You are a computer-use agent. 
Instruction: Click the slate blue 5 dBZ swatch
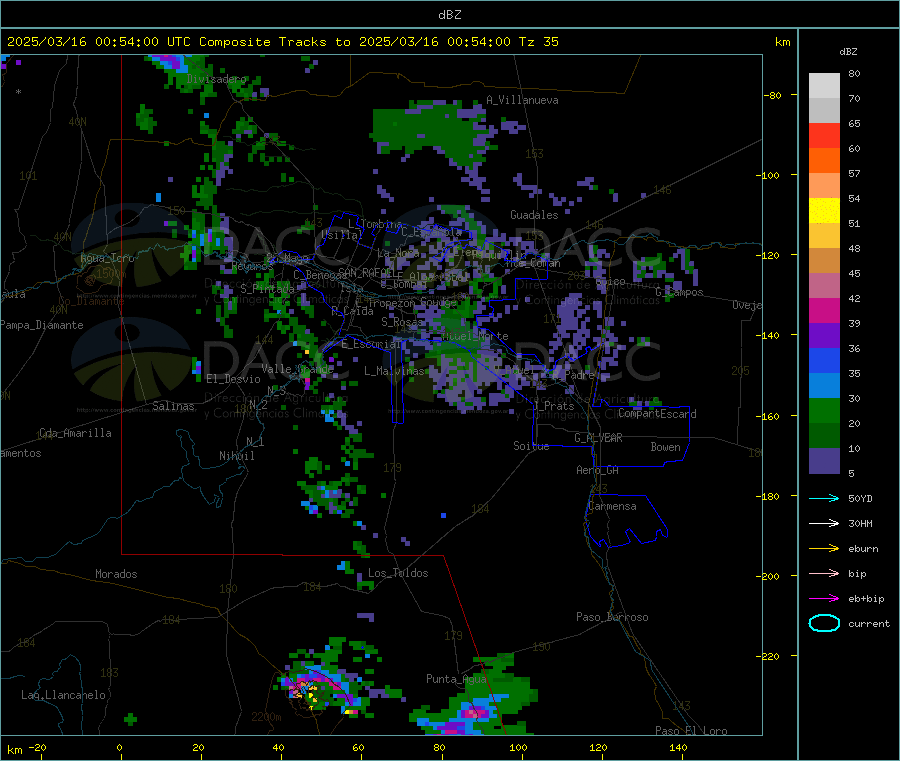(x=824, y=460)
